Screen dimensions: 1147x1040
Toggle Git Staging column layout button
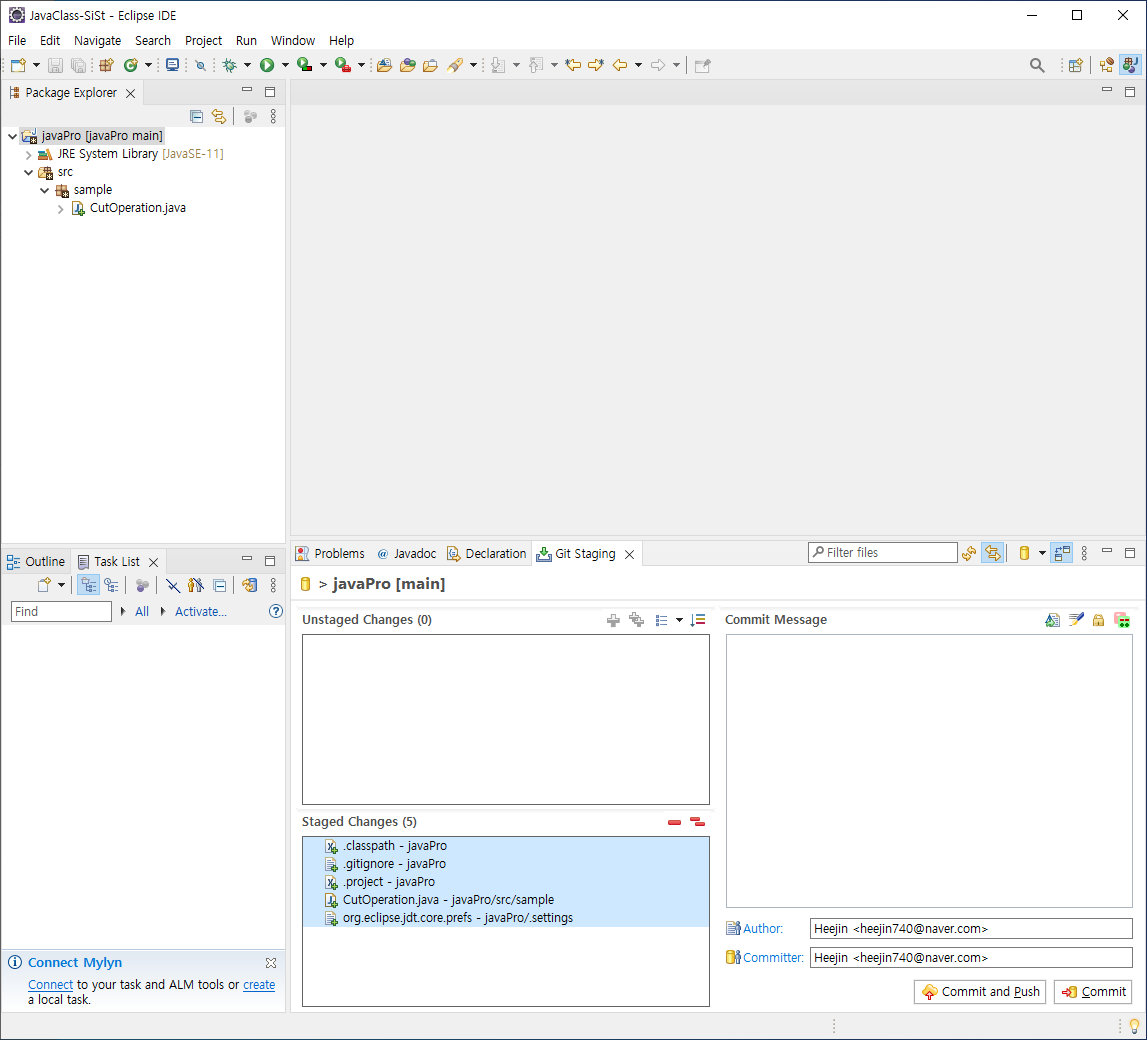[1061, 554]
